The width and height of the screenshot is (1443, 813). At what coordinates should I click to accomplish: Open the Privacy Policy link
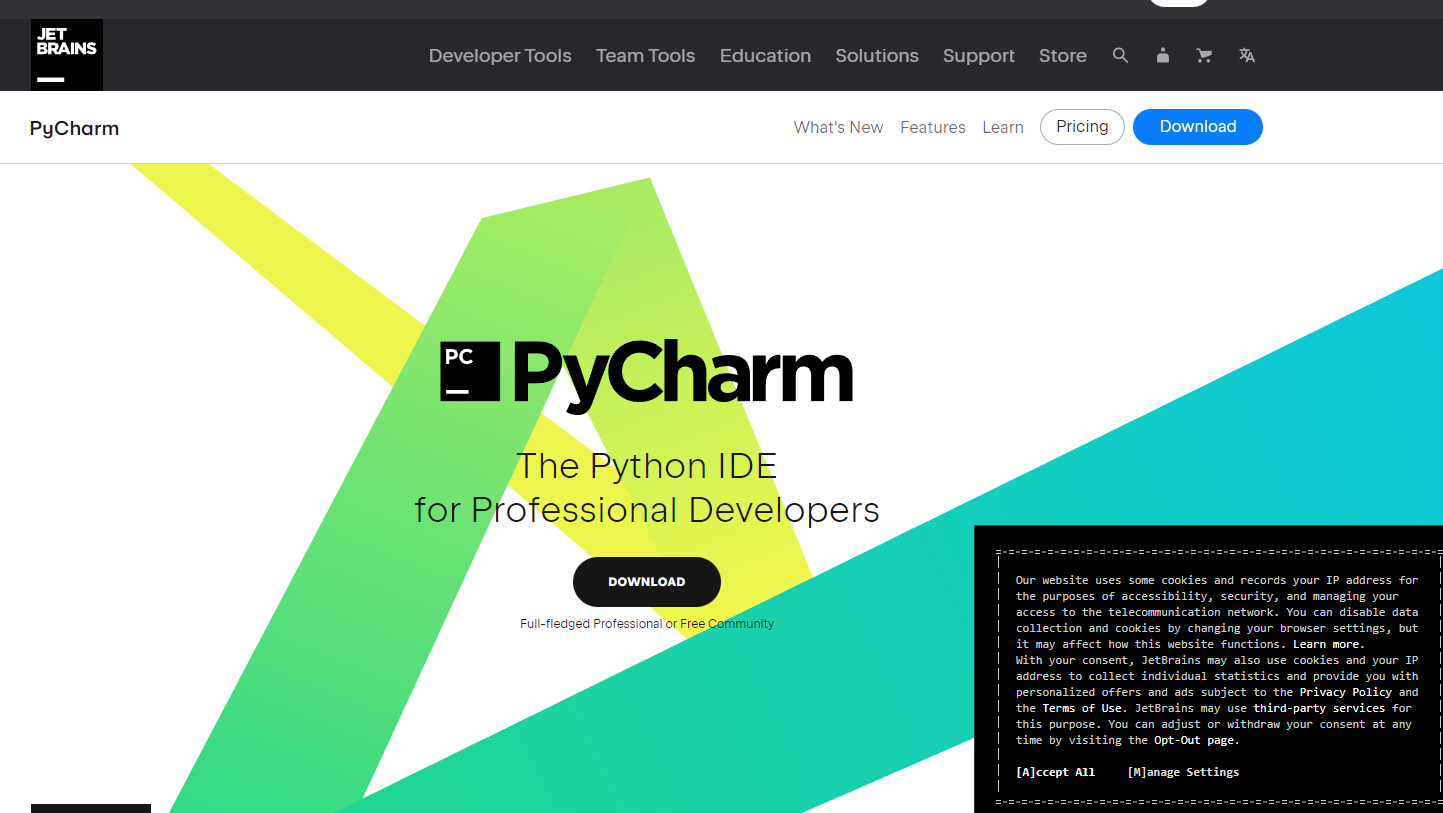point(1345,692)
